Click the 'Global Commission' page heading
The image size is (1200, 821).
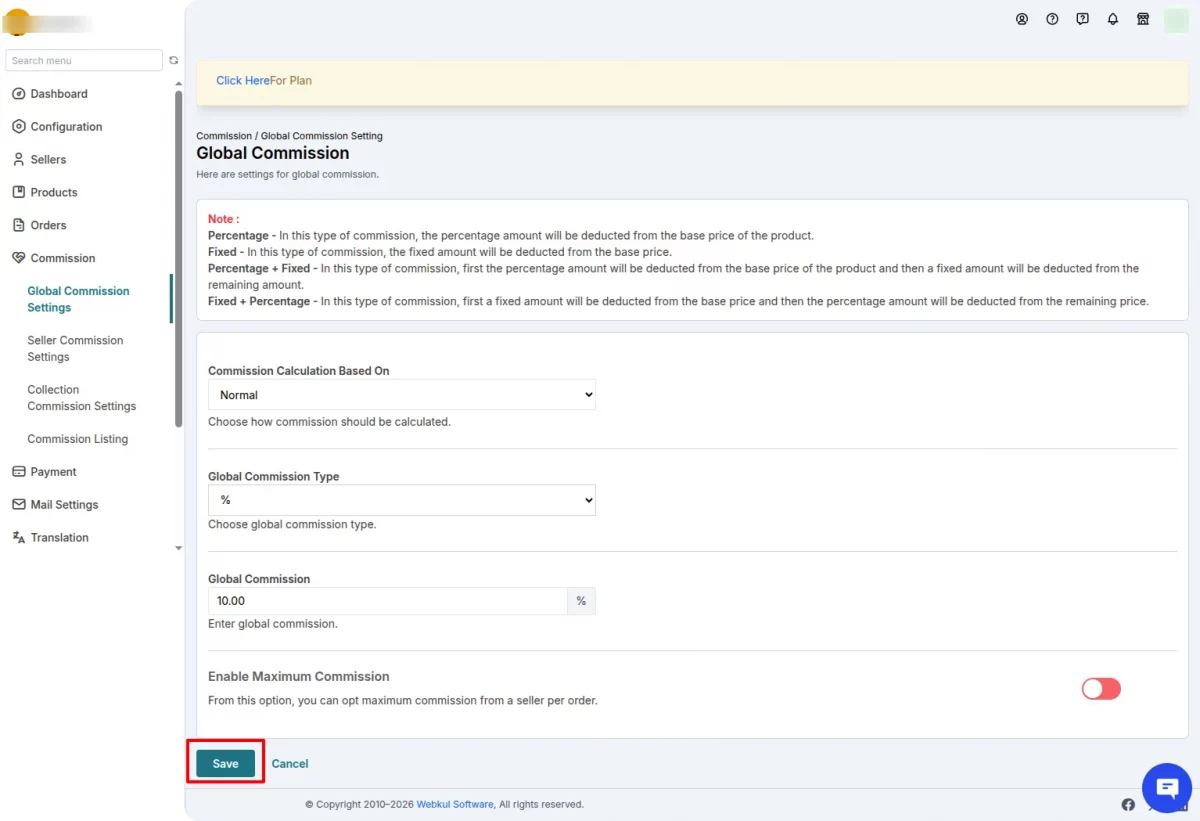coord(273,153)
